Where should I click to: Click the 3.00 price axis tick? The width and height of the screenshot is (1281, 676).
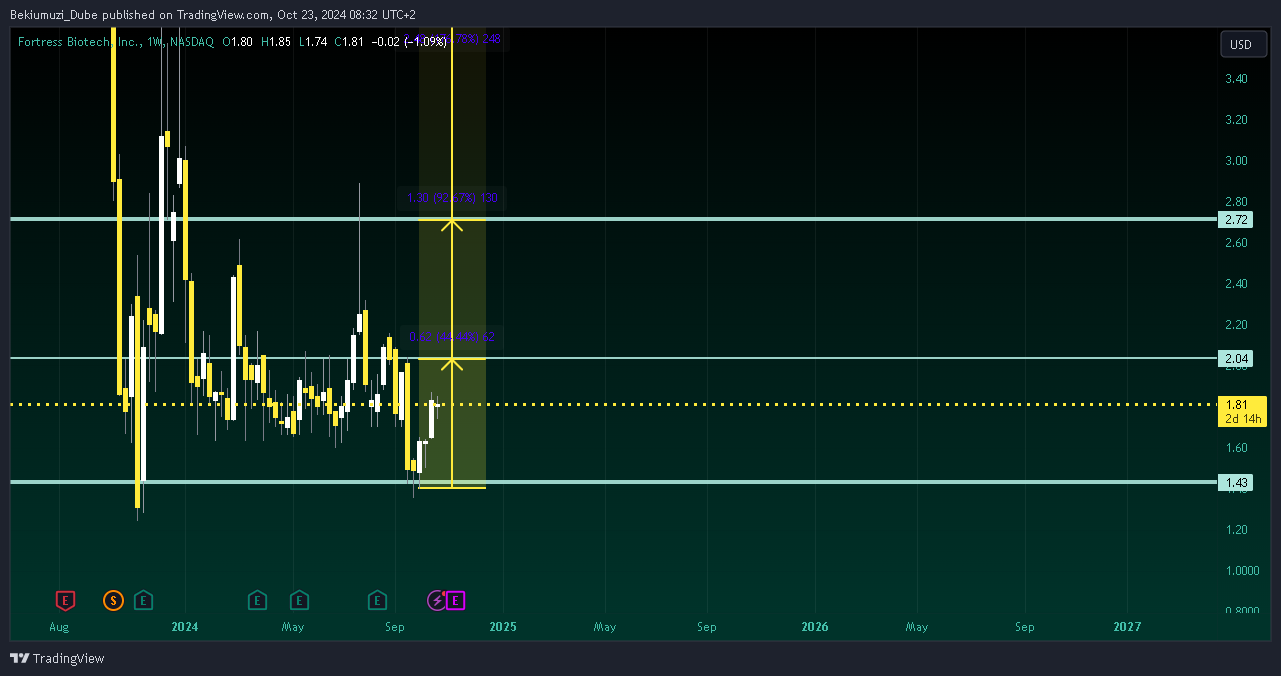pyautogui.click(x=1235, y=161)
